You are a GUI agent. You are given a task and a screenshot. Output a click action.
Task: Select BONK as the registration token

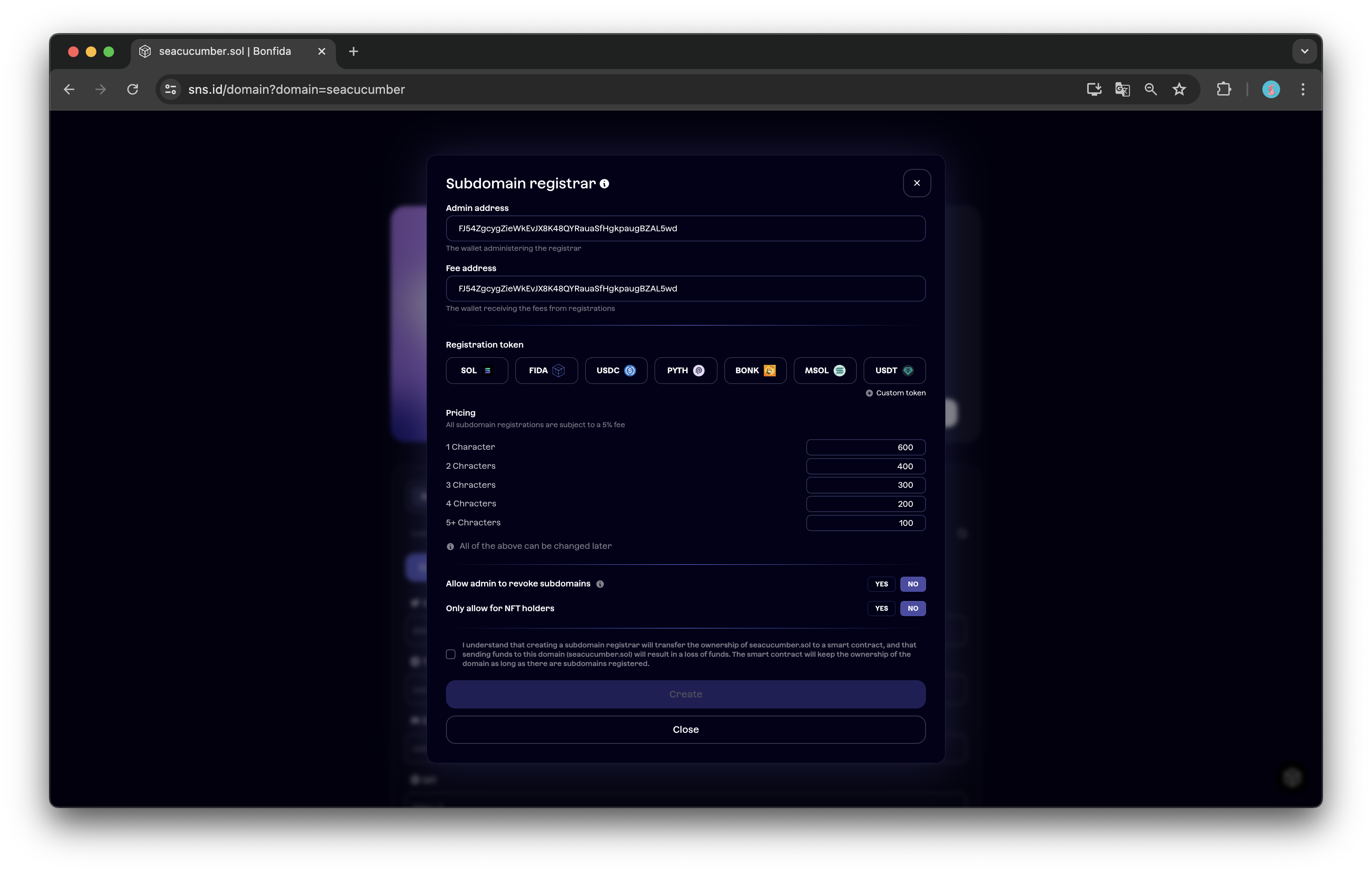[x=755, y=371]
